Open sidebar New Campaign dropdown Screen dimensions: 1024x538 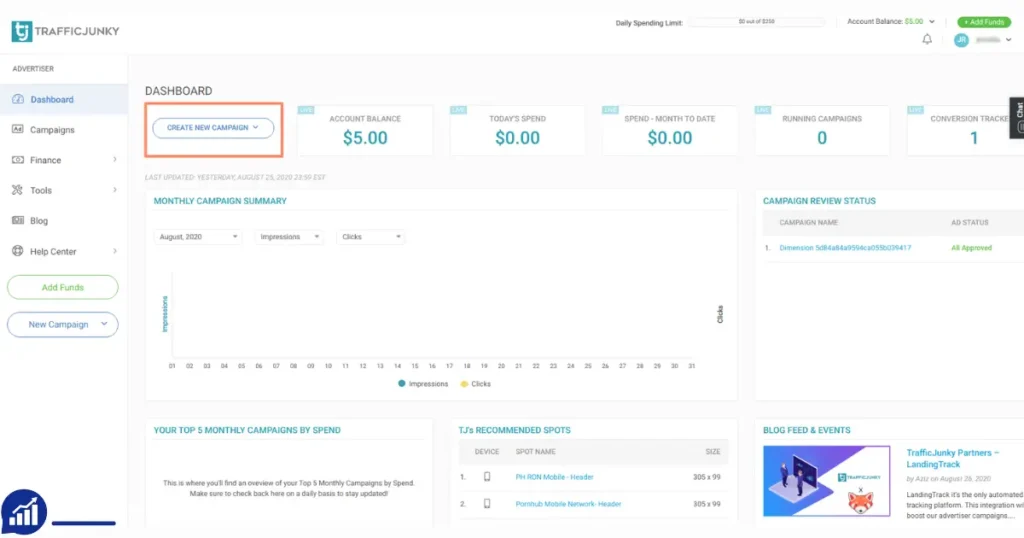(63, 324)
